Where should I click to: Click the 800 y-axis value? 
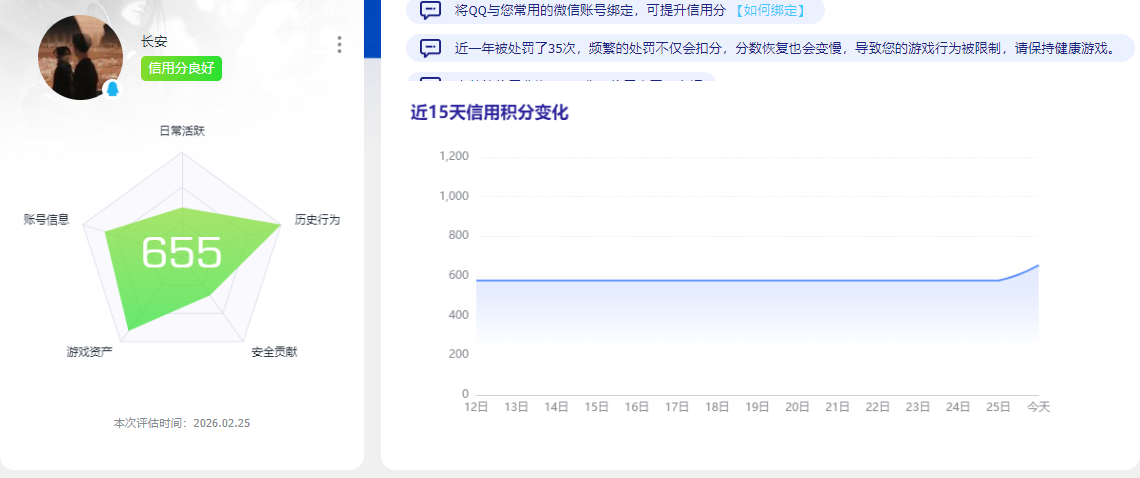(x=460, y=236)
